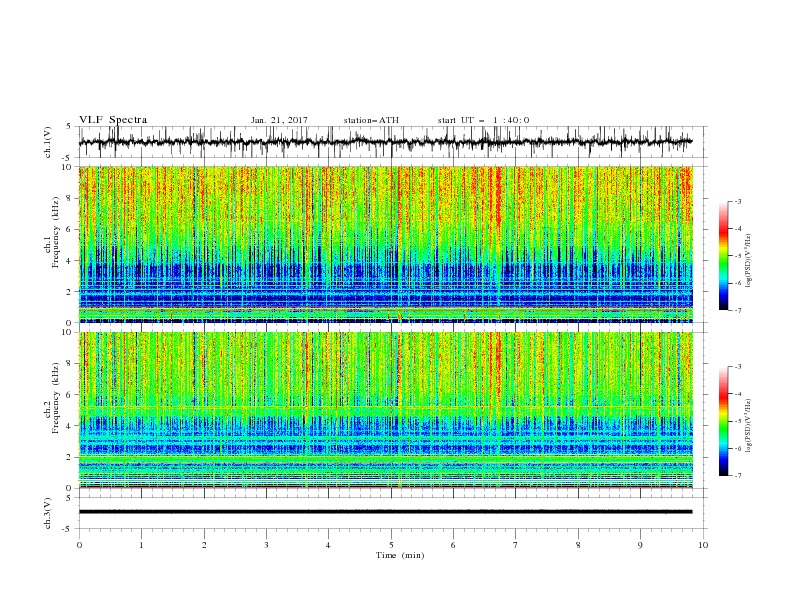792x612 pixels.
Task: Click the flat ch.3 voltage trace
Action: [x=385, y=512]
